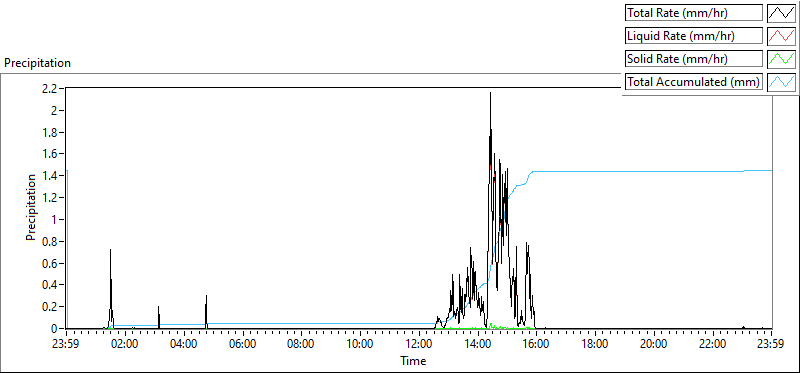The height and width of the screenshot is (373, 800).
Task: Click the 18:00 time axis marker
Action: 595,343
